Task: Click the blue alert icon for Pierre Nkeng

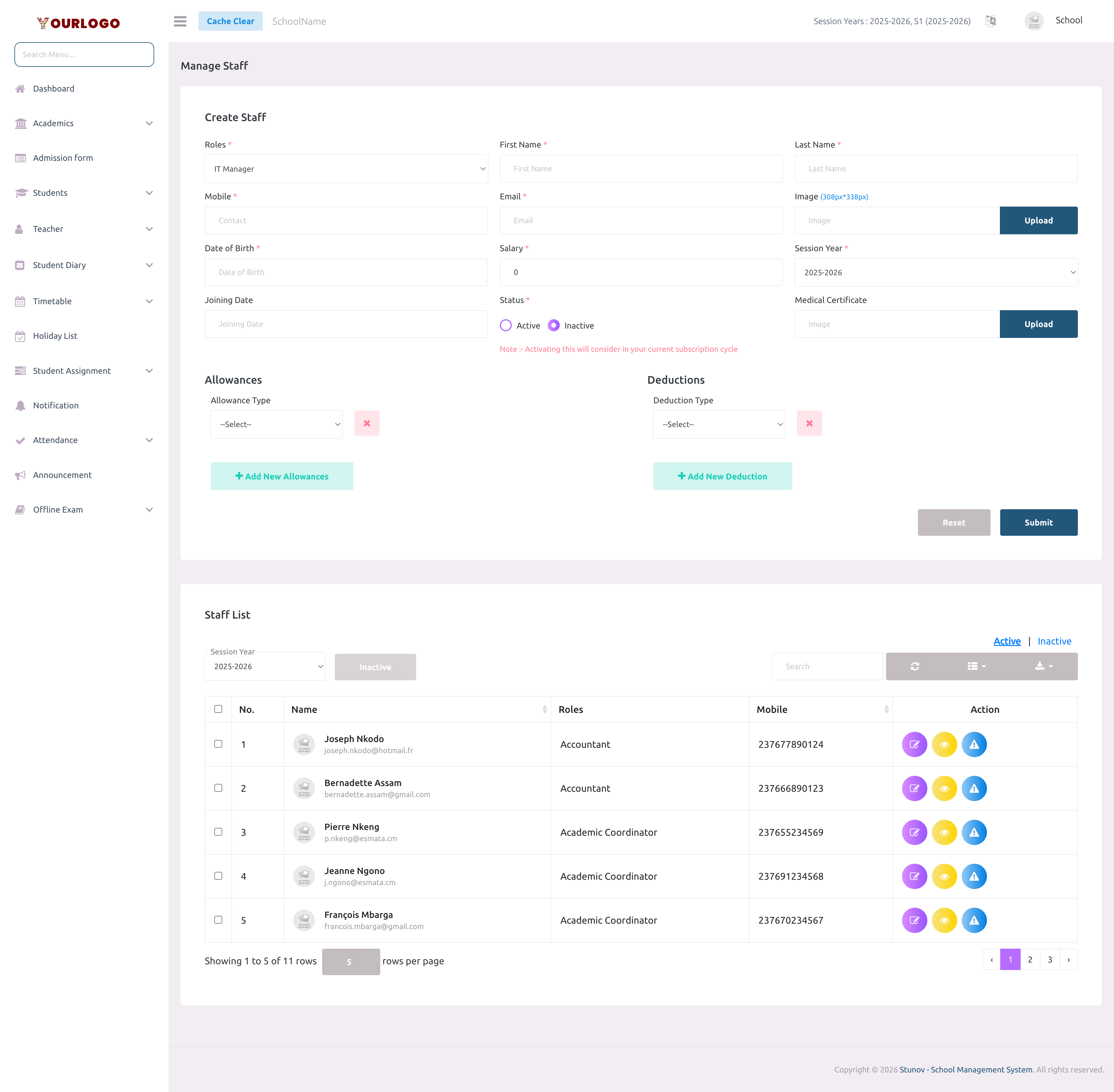Action: coord(975,832)
